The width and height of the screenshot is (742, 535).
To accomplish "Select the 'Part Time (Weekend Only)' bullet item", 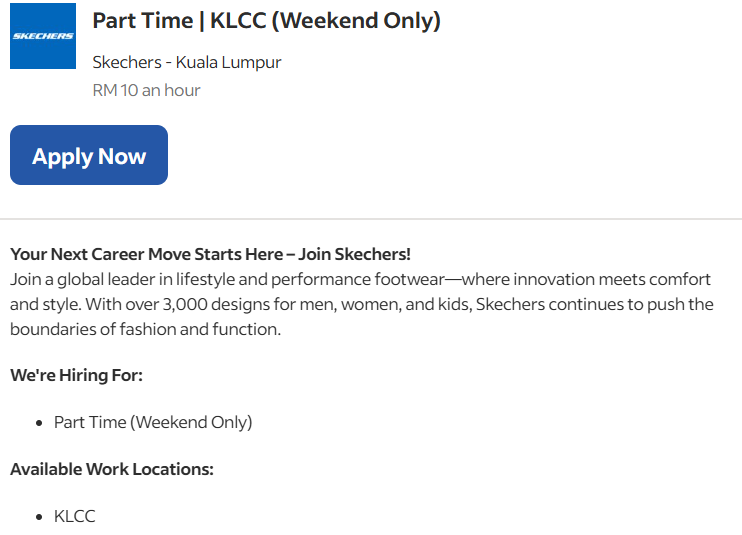I will coord(153,422).
